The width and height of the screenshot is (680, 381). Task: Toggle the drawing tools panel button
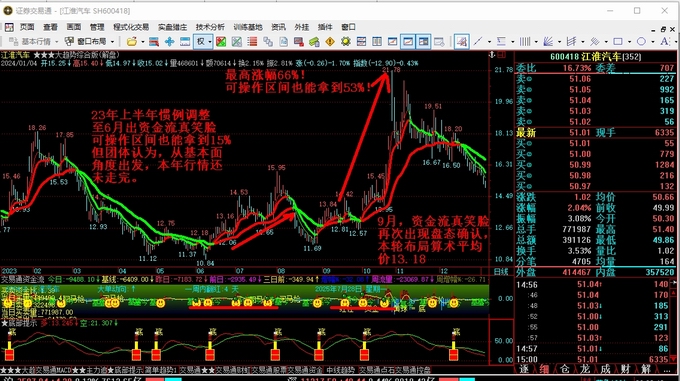click(461, 42)
